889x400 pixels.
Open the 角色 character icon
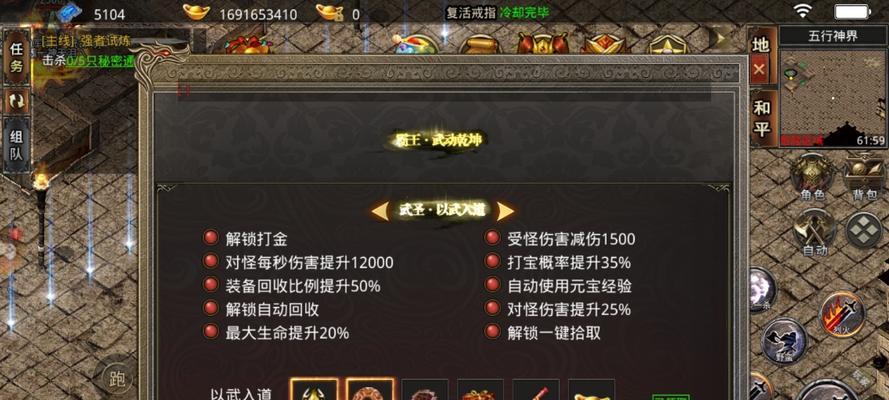(x=812, y=176)
